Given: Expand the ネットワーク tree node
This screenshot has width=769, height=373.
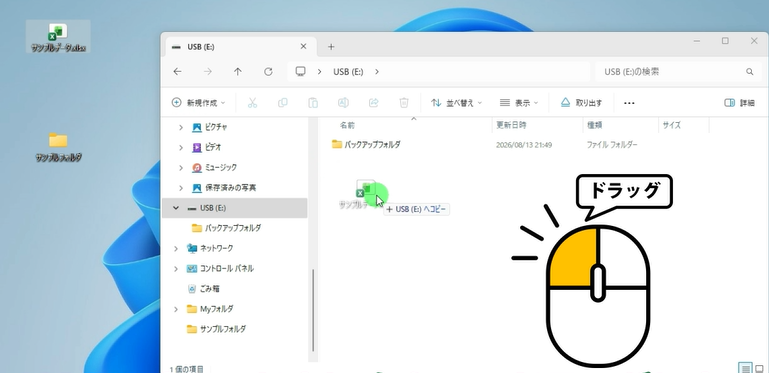Looking at the screenshot, I should click(x=176, y=249).
